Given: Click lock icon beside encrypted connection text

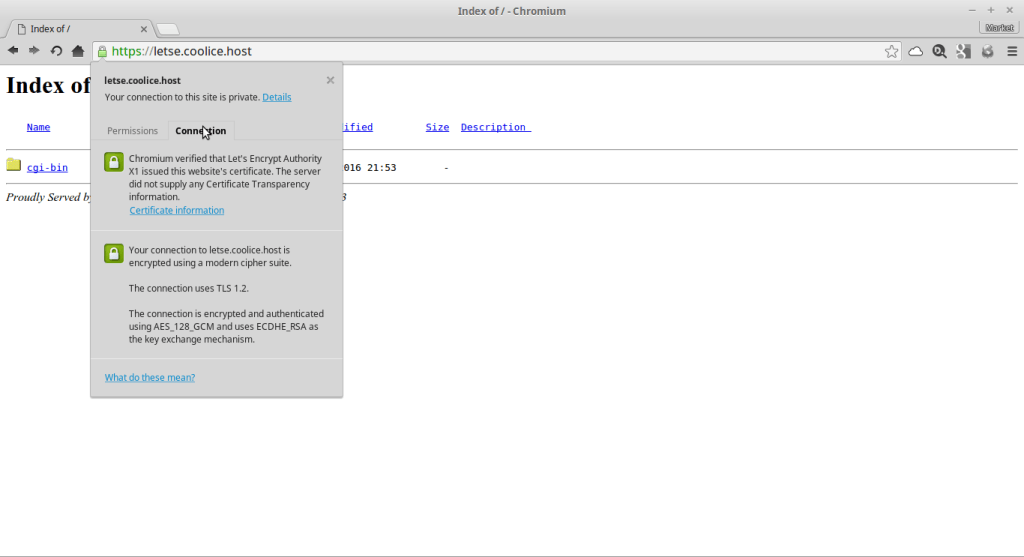Looking at the screenshot, I should 114,253.
